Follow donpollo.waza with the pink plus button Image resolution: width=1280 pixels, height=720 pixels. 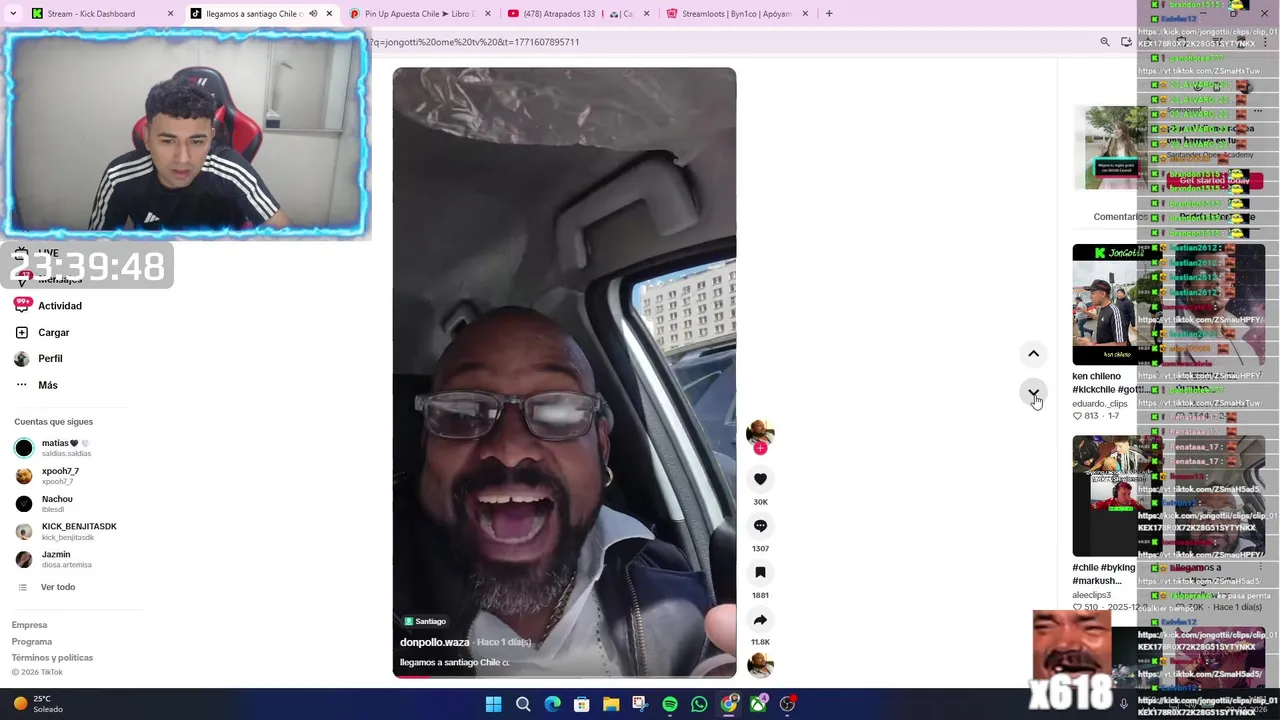760,449
